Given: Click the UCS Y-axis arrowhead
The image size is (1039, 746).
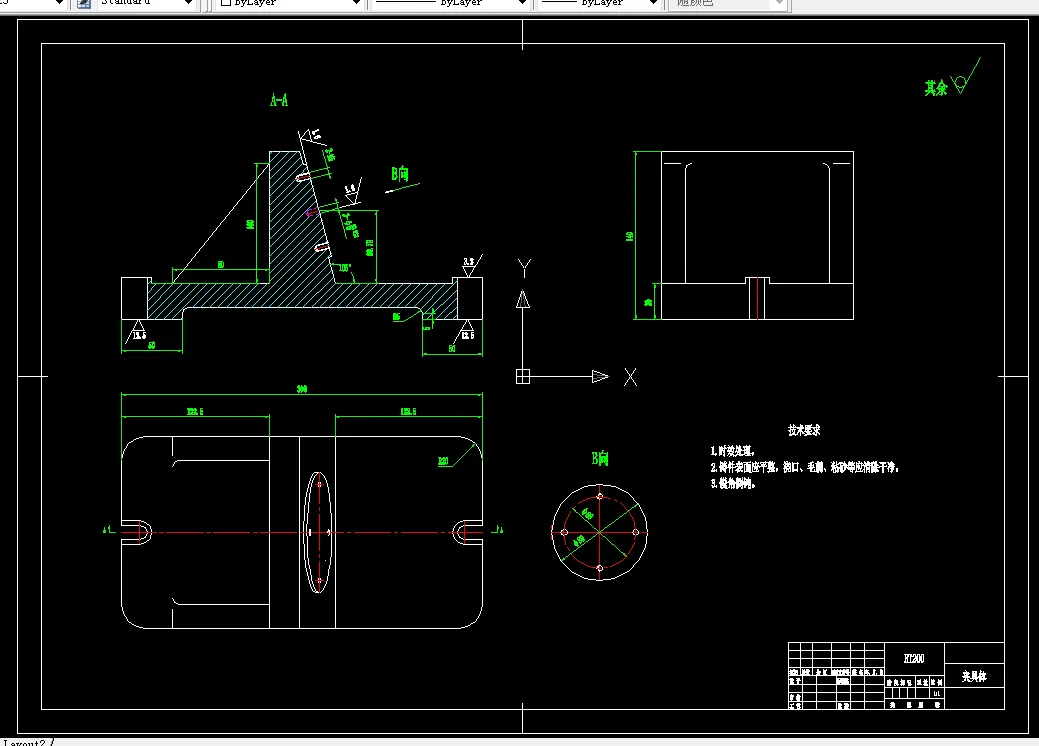Looking at the screenshot, I should pyautogui.click(x=523, y=299).
